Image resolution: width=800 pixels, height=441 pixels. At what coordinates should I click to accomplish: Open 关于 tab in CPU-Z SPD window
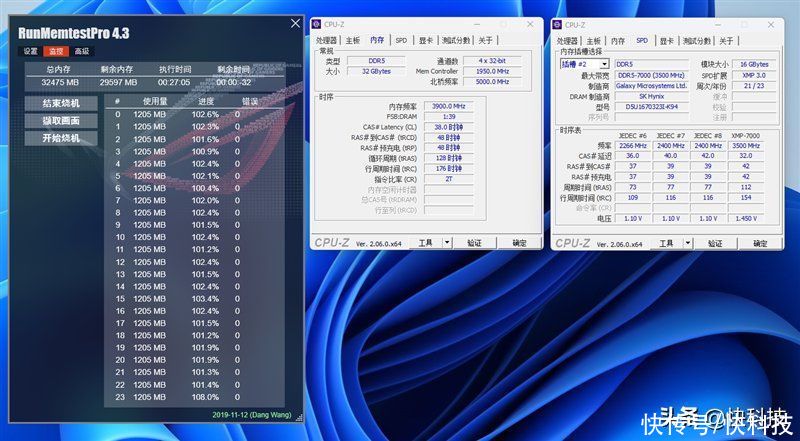click(x=727, y=41)
